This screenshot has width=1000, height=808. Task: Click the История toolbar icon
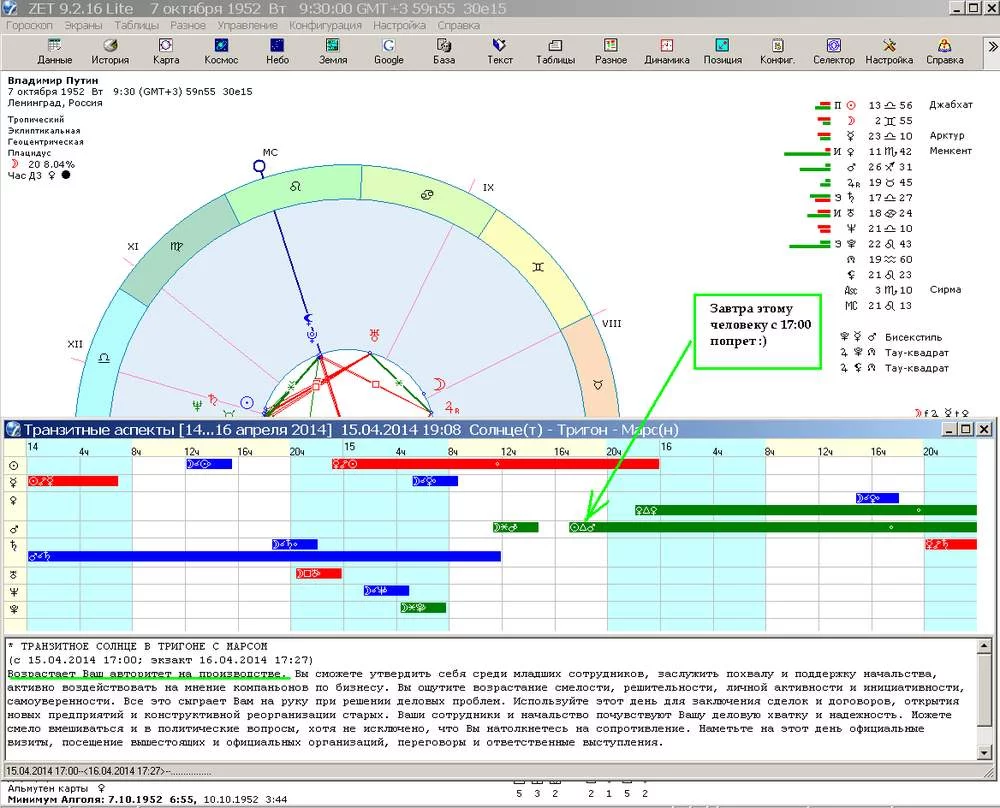[x=110, y=51]
